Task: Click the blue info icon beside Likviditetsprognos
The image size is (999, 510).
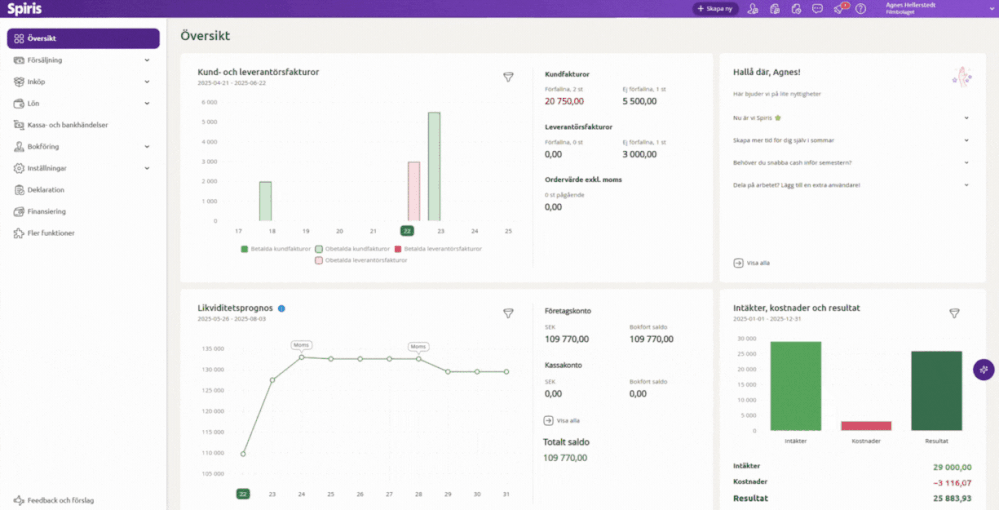Action: pos(282,309)
